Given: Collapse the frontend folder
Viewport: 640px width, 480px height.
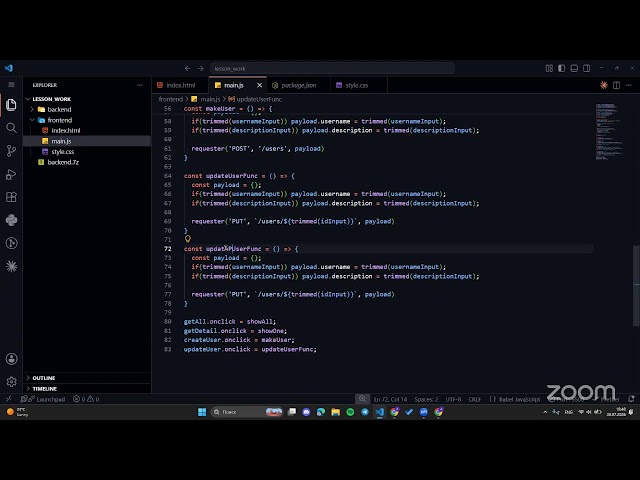Looking at the screenshot, I should [60, 120].
